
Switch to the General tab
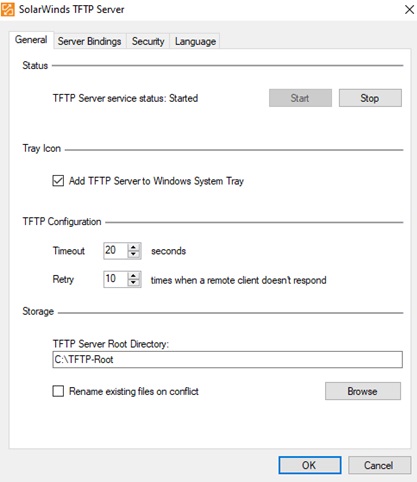[31, 40]
